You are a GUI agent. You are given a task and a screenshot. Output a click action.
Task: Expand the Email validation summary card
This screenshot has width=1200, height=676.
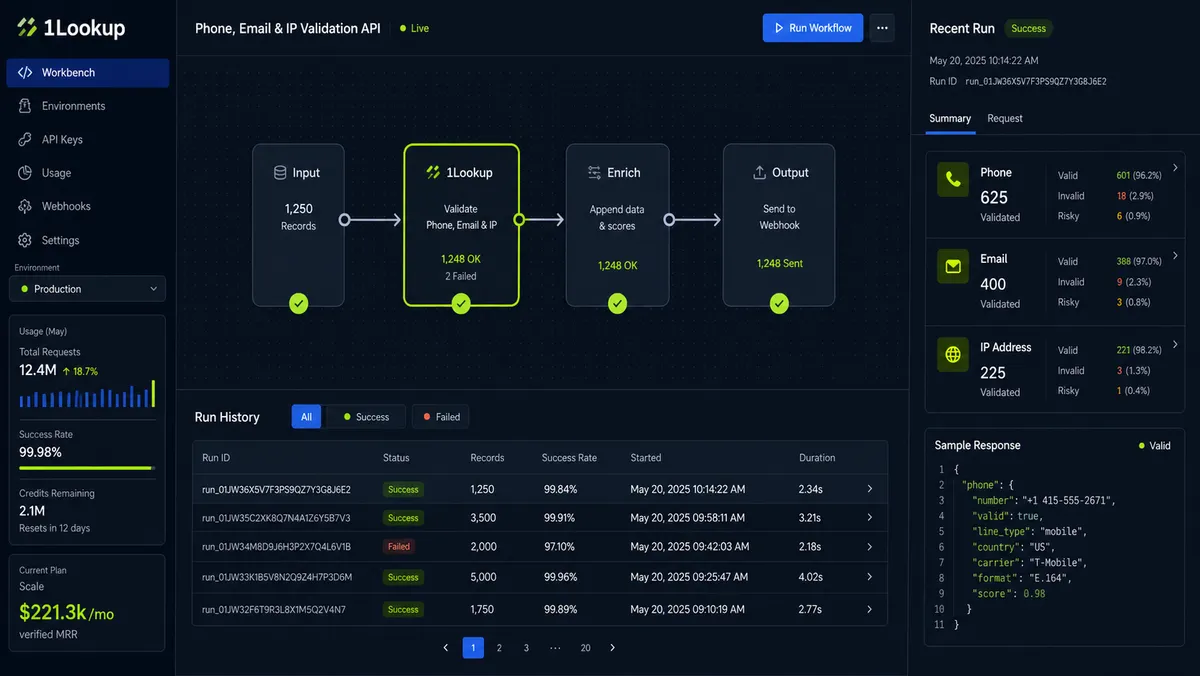pyautogui.click(x=1175, y=256)
